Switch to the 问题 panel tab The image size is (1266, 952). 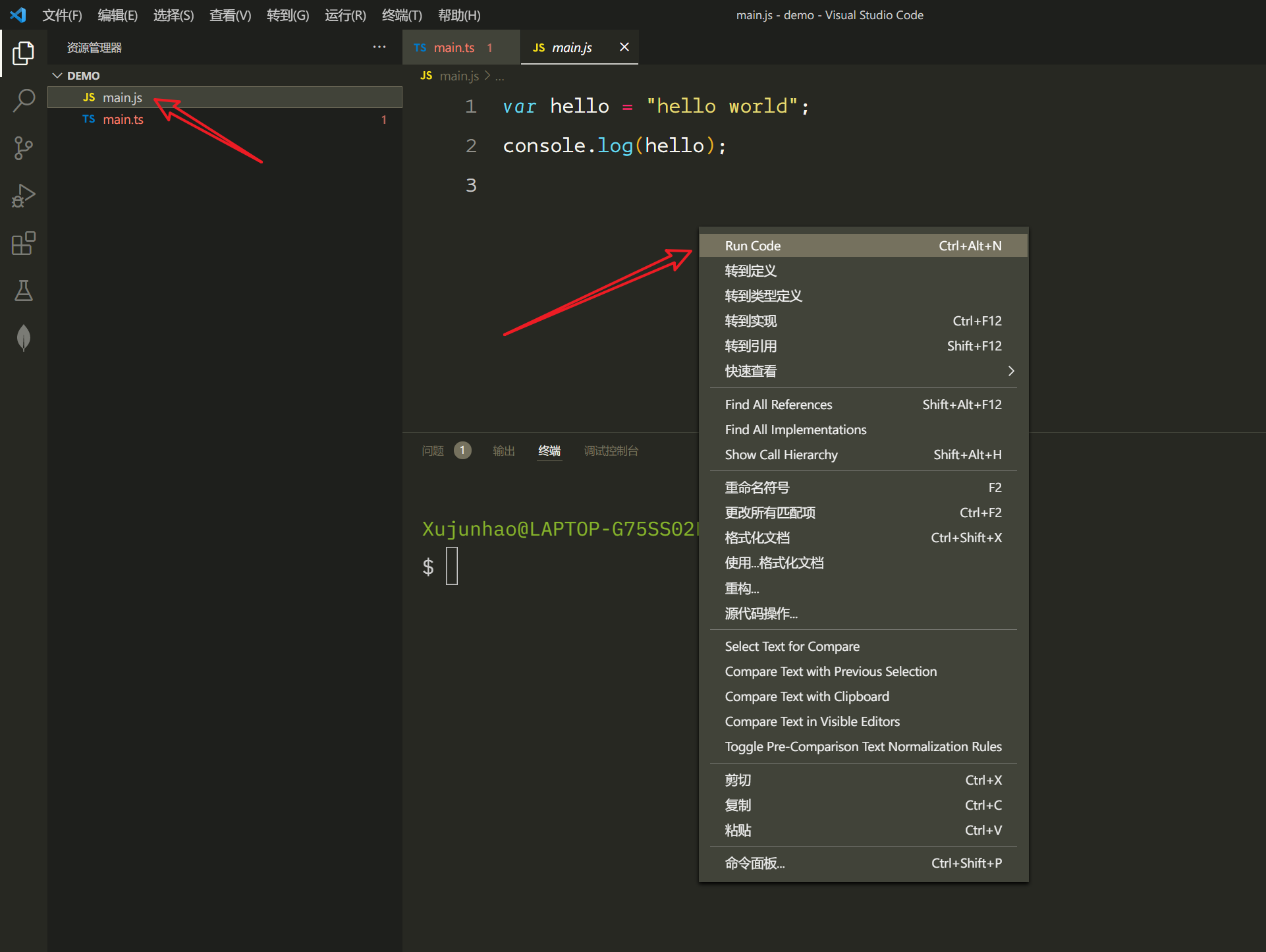click(x=433, y=451)
